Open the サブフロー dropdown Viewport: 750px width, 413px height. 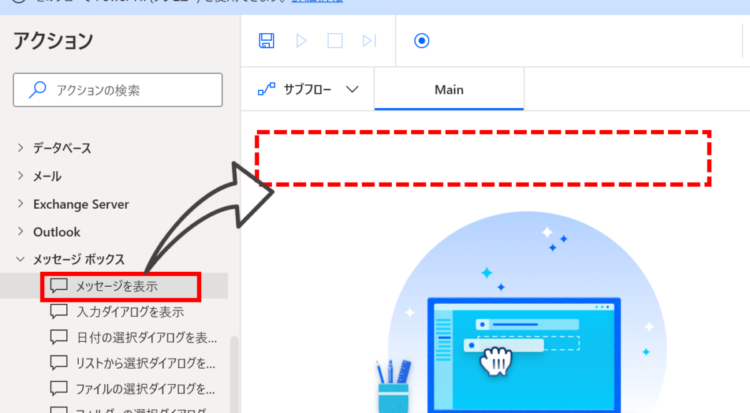[308, 89]
